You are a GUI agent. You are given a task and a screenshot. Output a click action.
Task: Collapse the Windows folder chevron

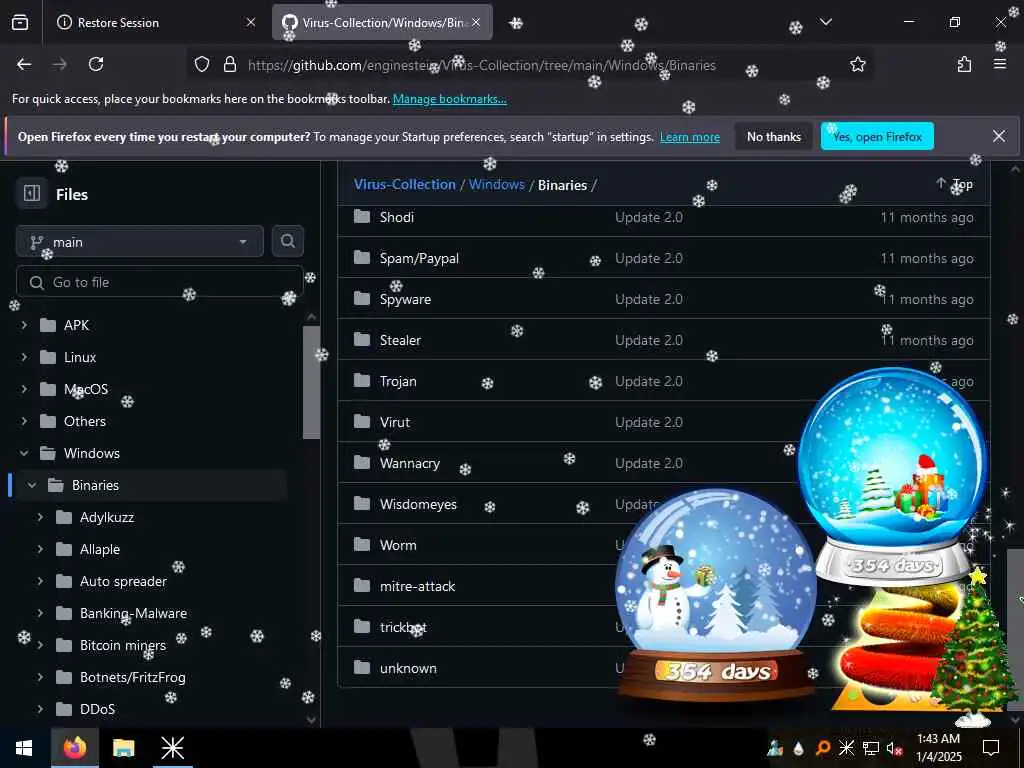click(x=24, y=453)
